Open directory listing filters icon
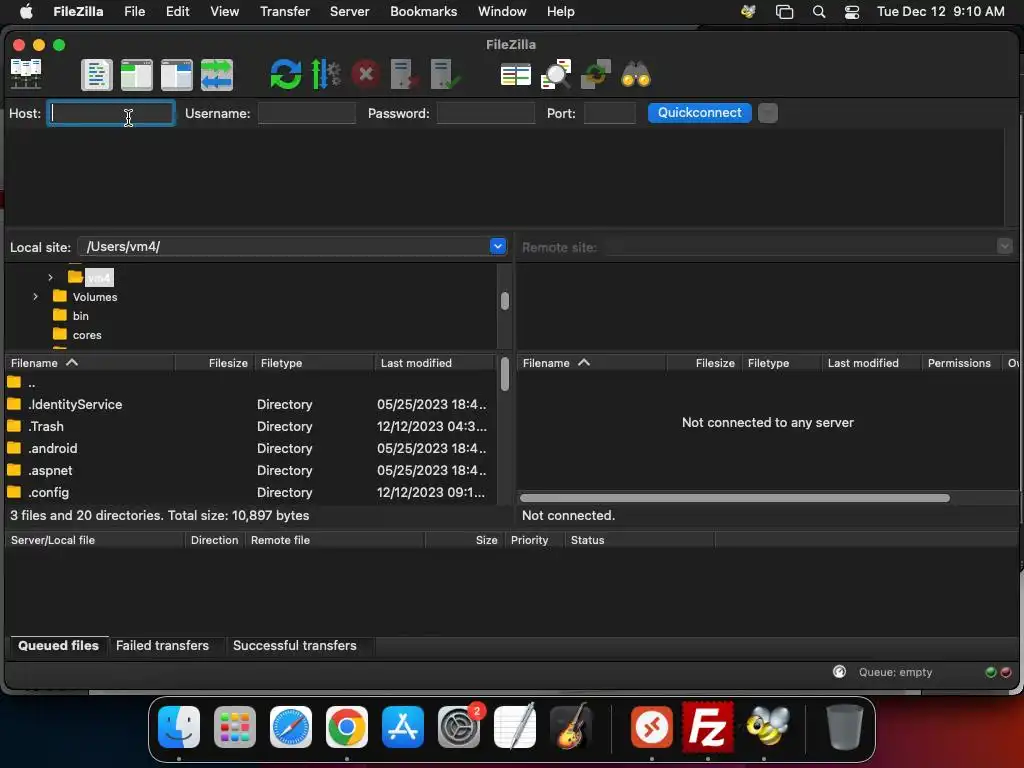1024x768 pixels. [515, 74]
